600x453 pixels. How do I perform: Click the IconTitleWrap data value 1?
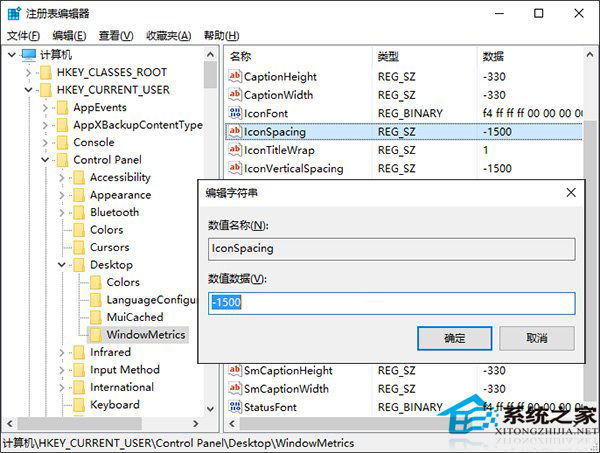click(x=485, y=150)
